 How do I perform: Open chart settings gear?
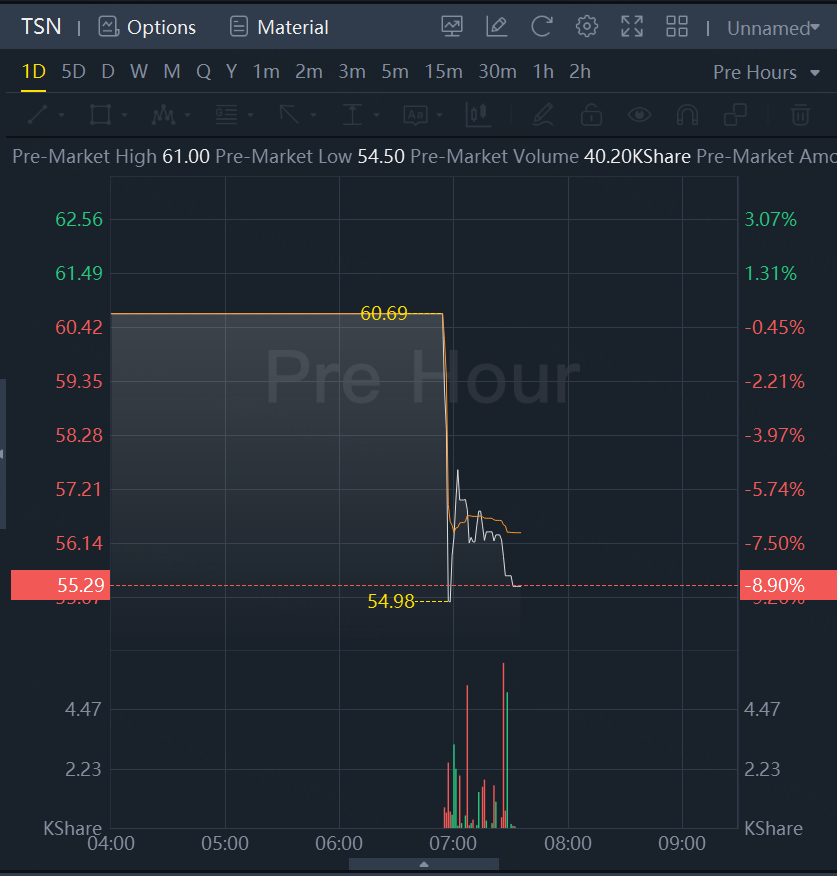[x=587, y=27]
